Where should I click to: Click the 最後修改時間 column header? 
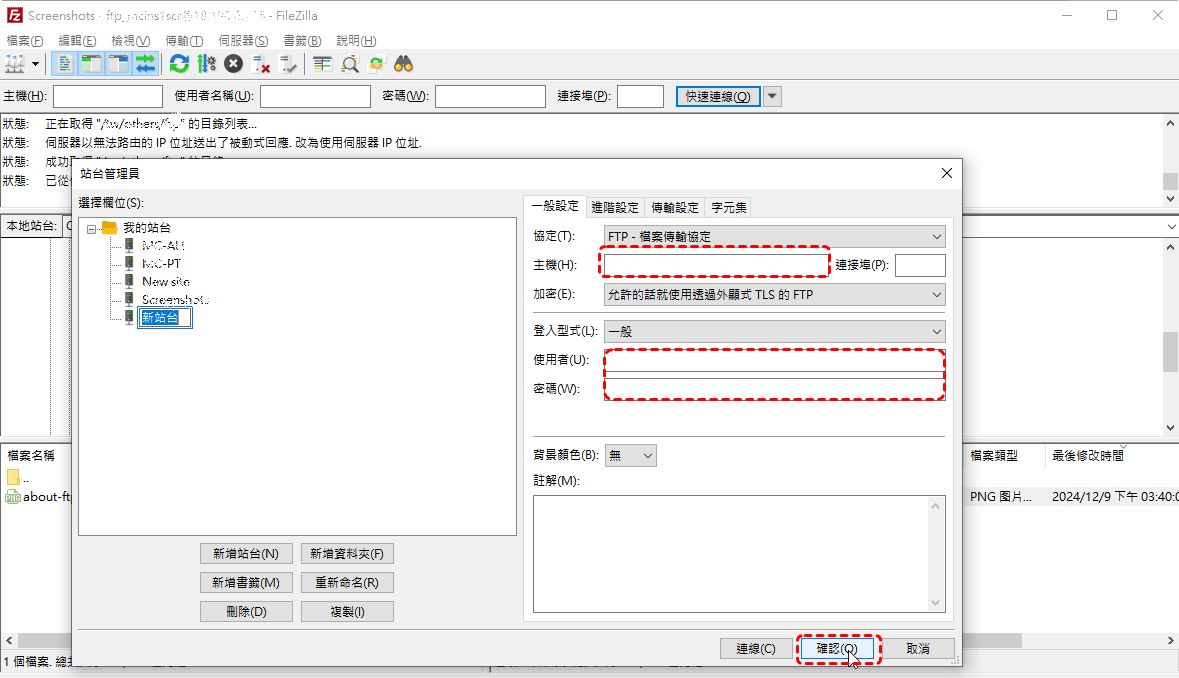click(x=1087, y=456)
